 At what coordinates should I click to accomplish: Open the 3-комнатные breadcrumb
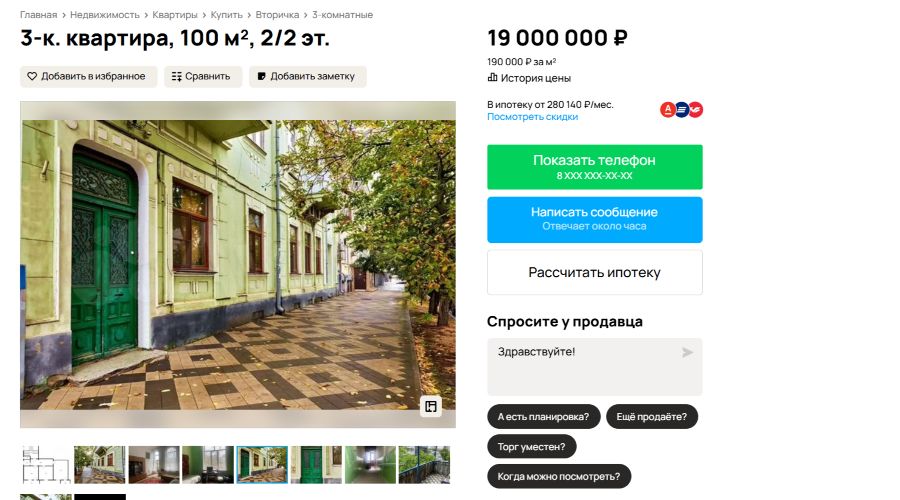343,15
